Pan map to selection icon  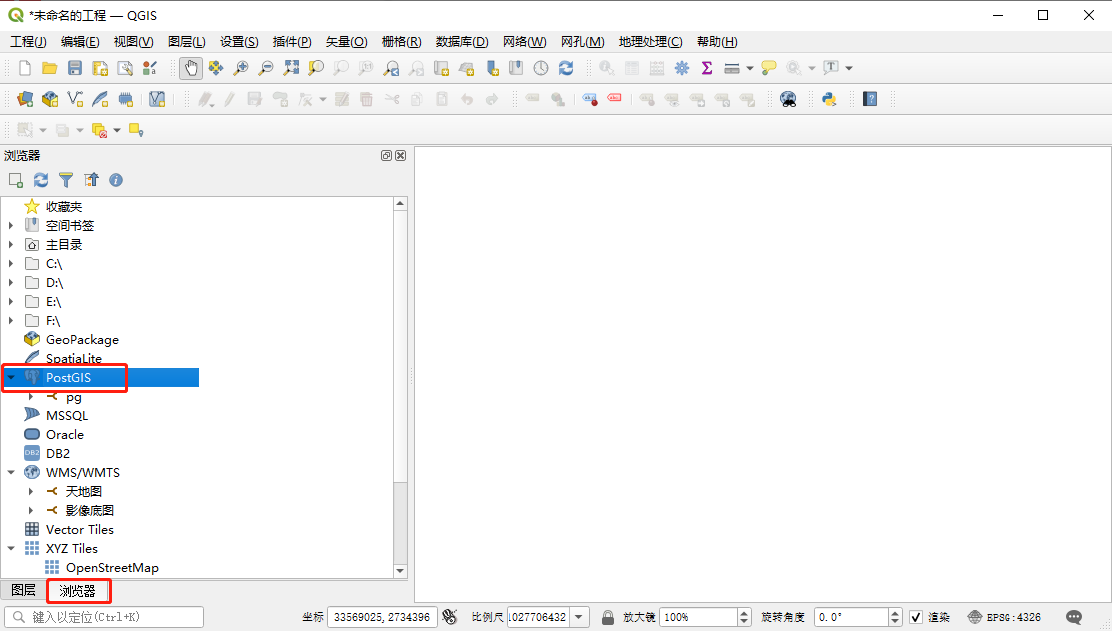click(216, 68)
